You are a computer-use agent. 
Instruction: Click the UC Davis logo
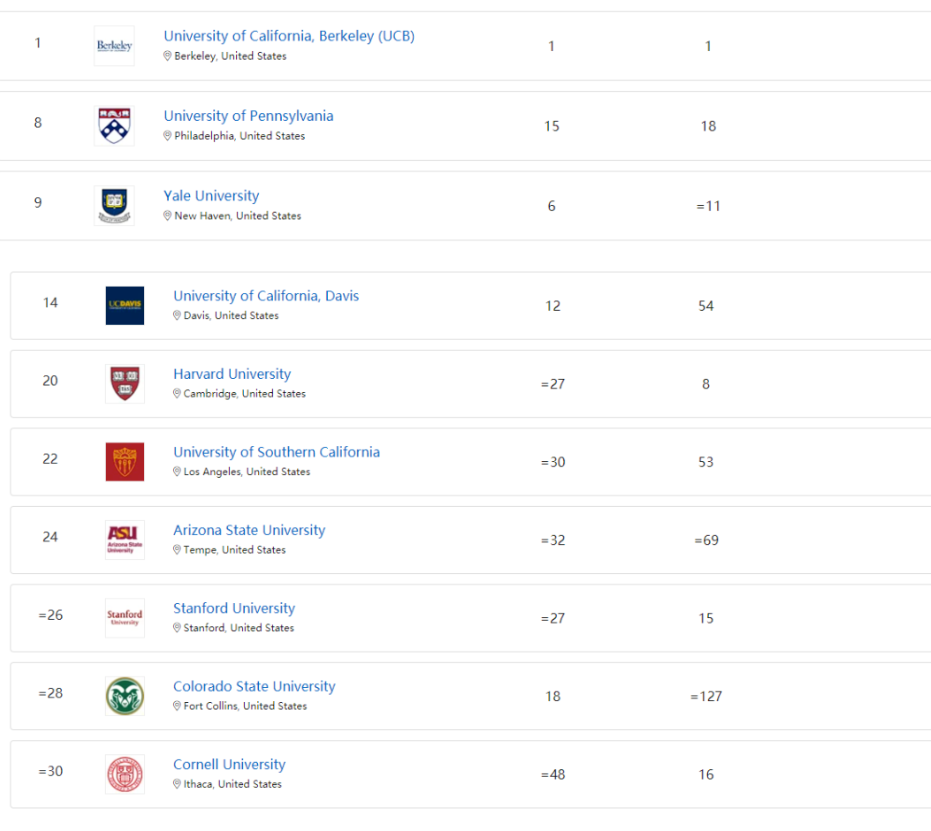(x=125, y=306)
